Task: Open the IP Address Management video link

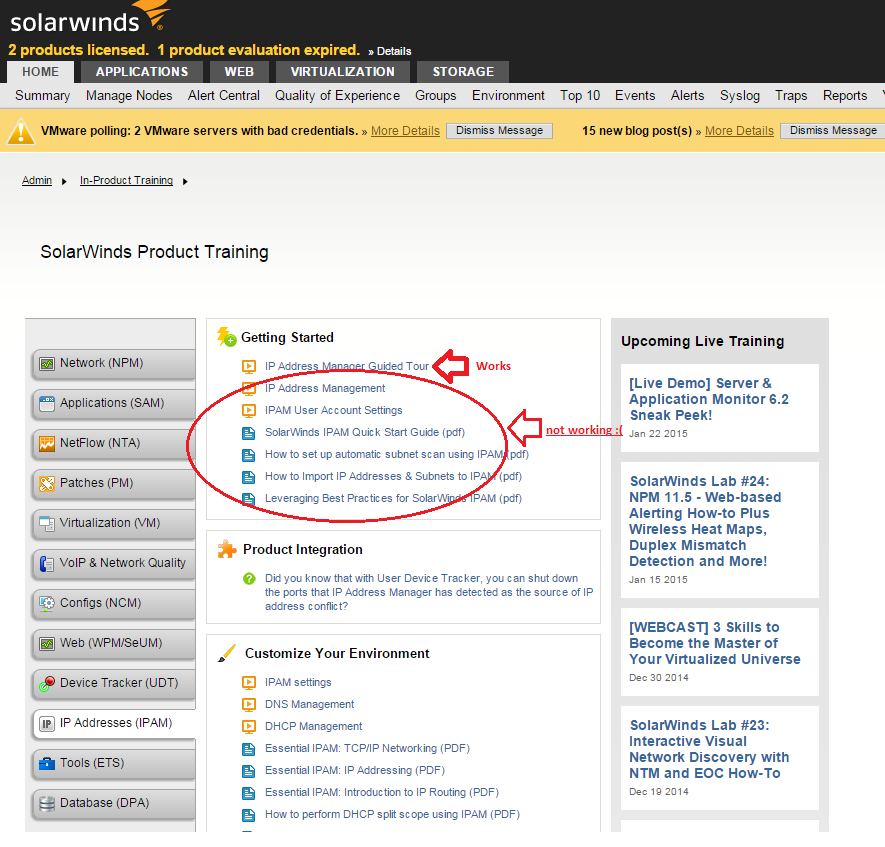Action: pyautogui.click(x=325, y=389)
